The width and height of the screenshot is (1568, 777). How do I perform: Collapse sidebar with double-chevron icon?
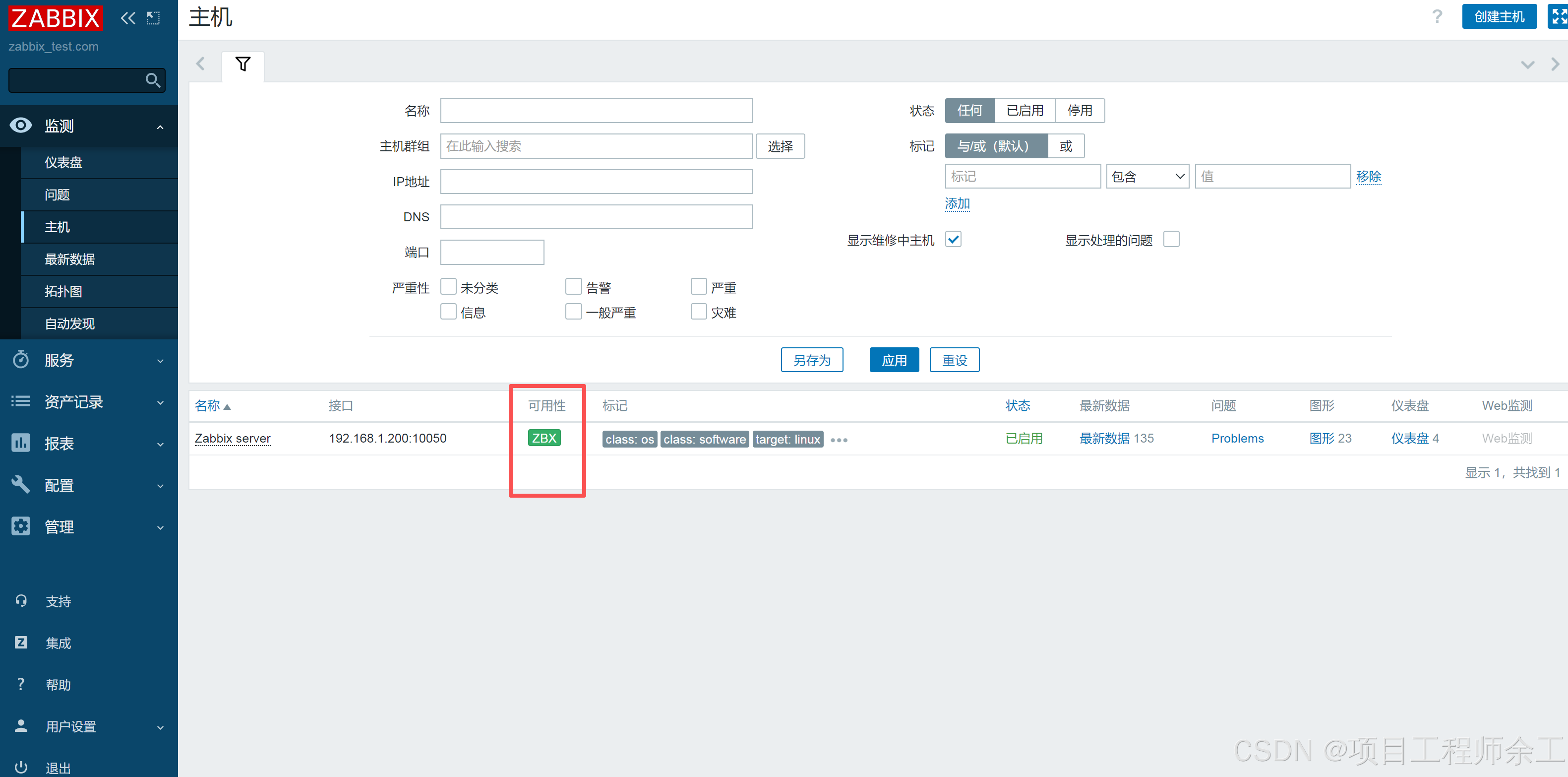(128, 18)
